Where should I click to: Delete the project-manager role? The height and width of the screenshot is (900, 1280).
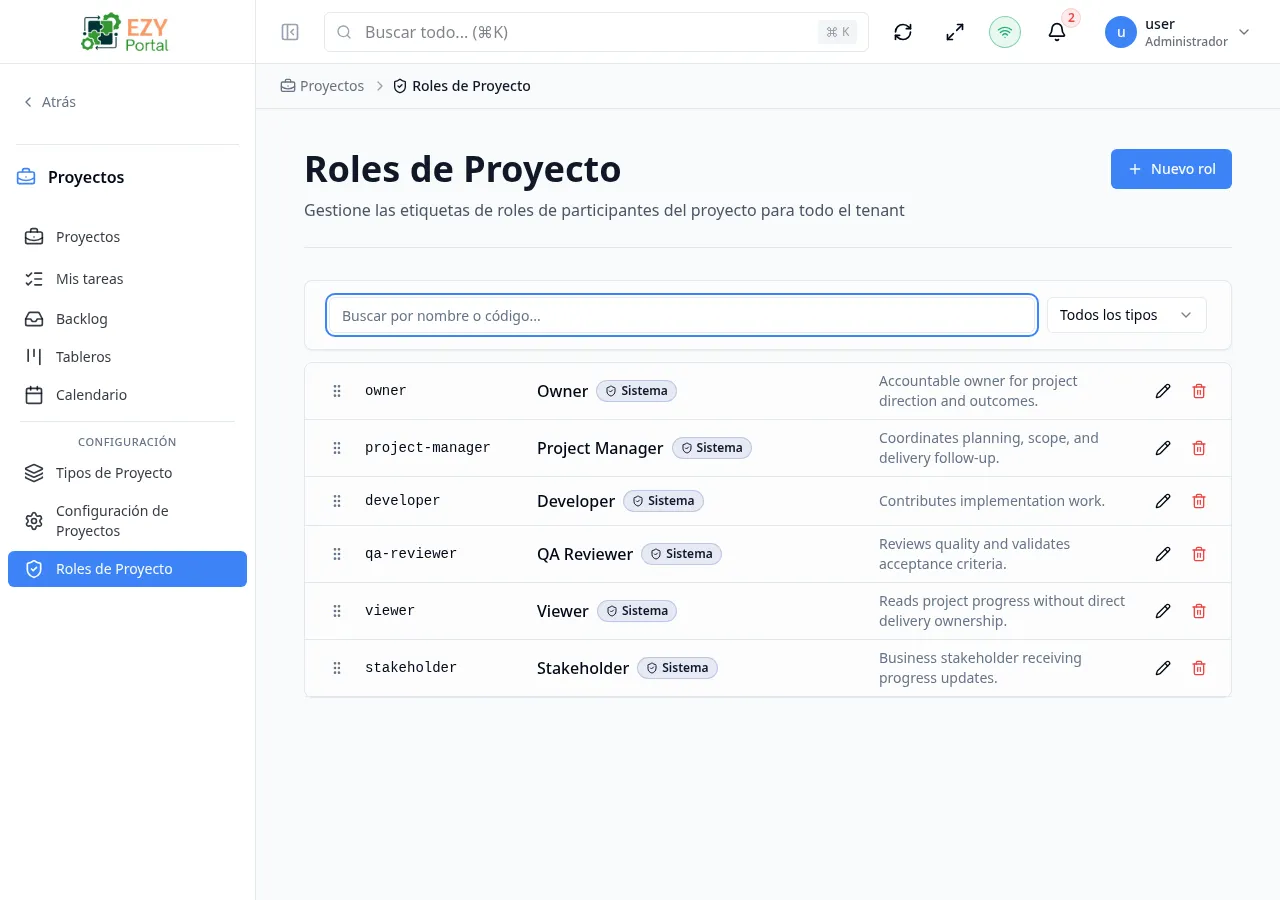1199,448
